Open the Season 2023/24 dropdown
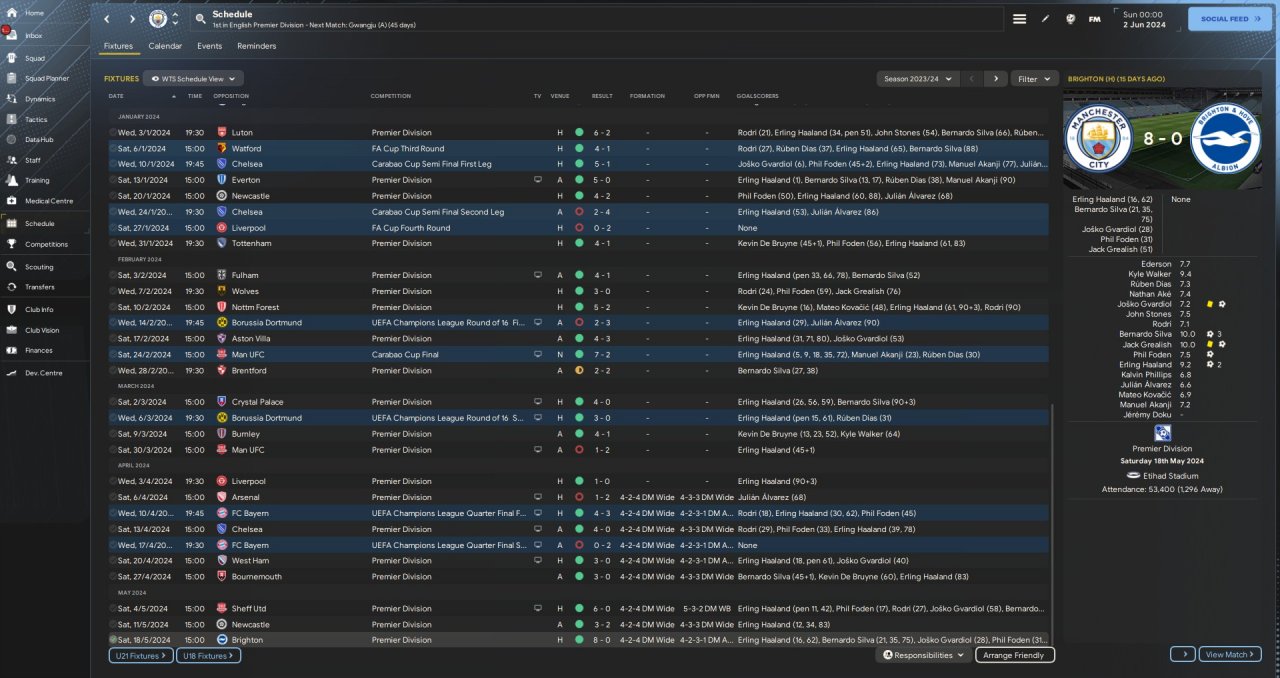The width and height of the screenshot is (1280, 678). point(917,78)
